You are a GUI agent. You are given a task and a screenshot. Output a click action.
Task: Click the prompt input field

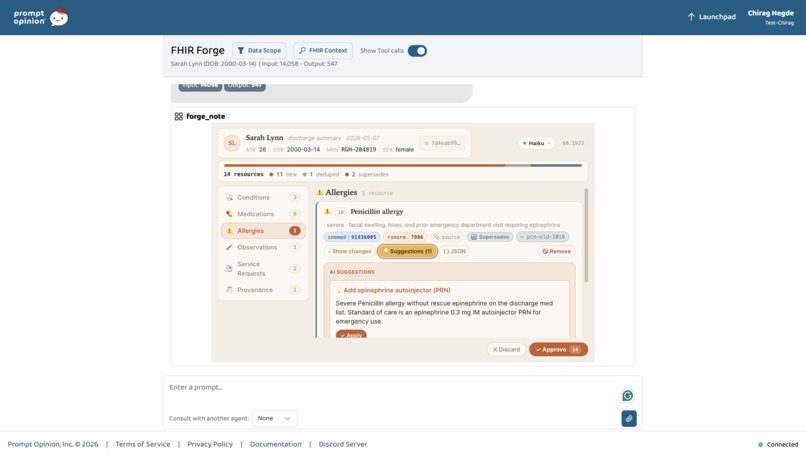[391, 388]
